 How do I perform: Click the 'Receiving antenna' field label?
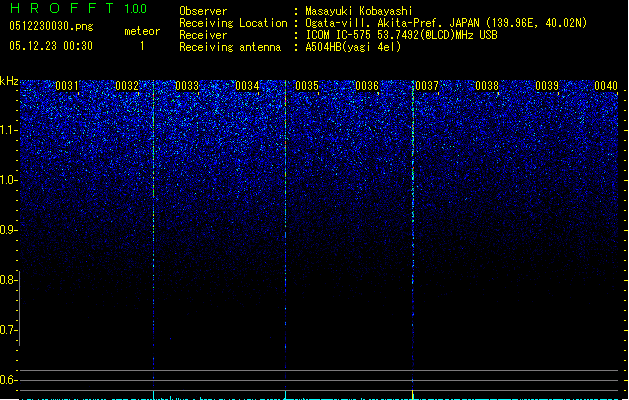(x=230, y=47)
